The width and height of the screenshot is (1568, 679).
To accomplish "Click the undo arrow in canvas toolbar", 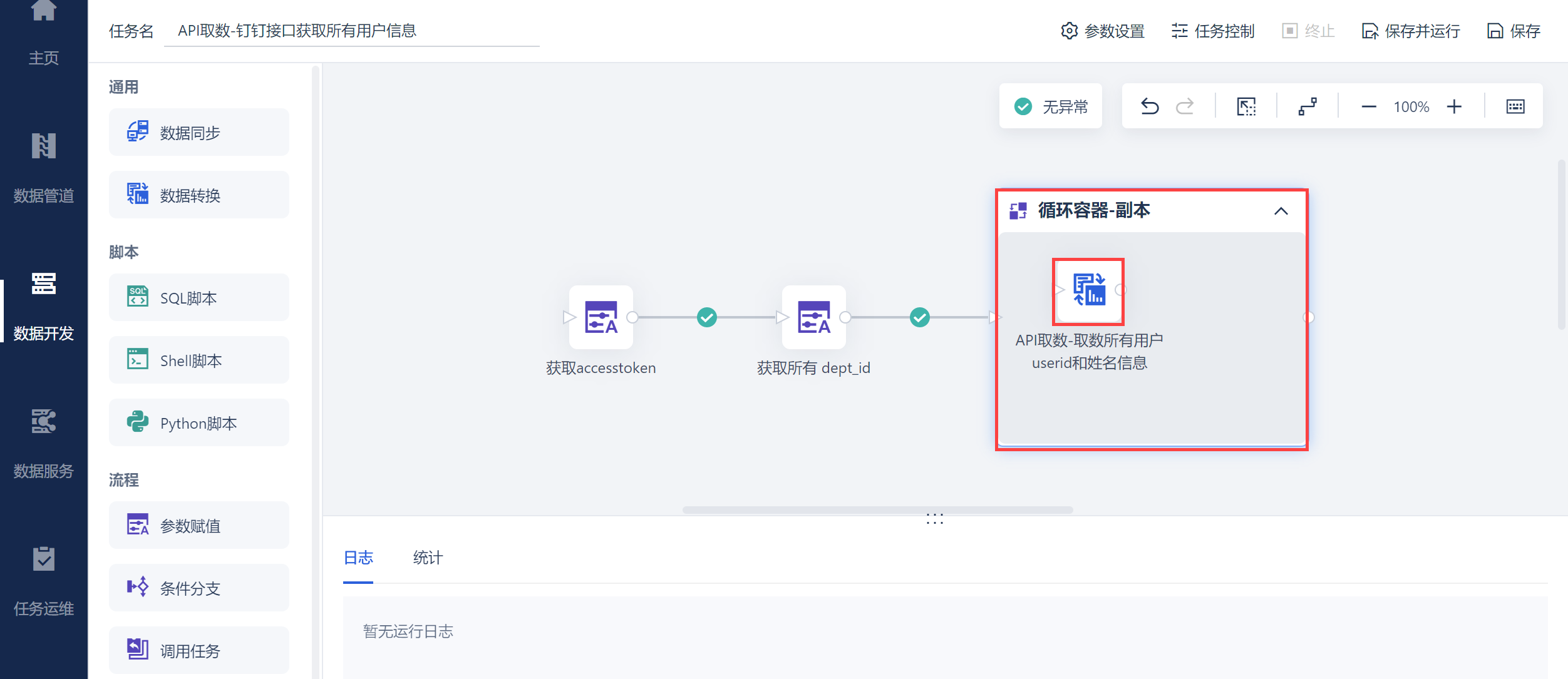I will [1150, 106].
